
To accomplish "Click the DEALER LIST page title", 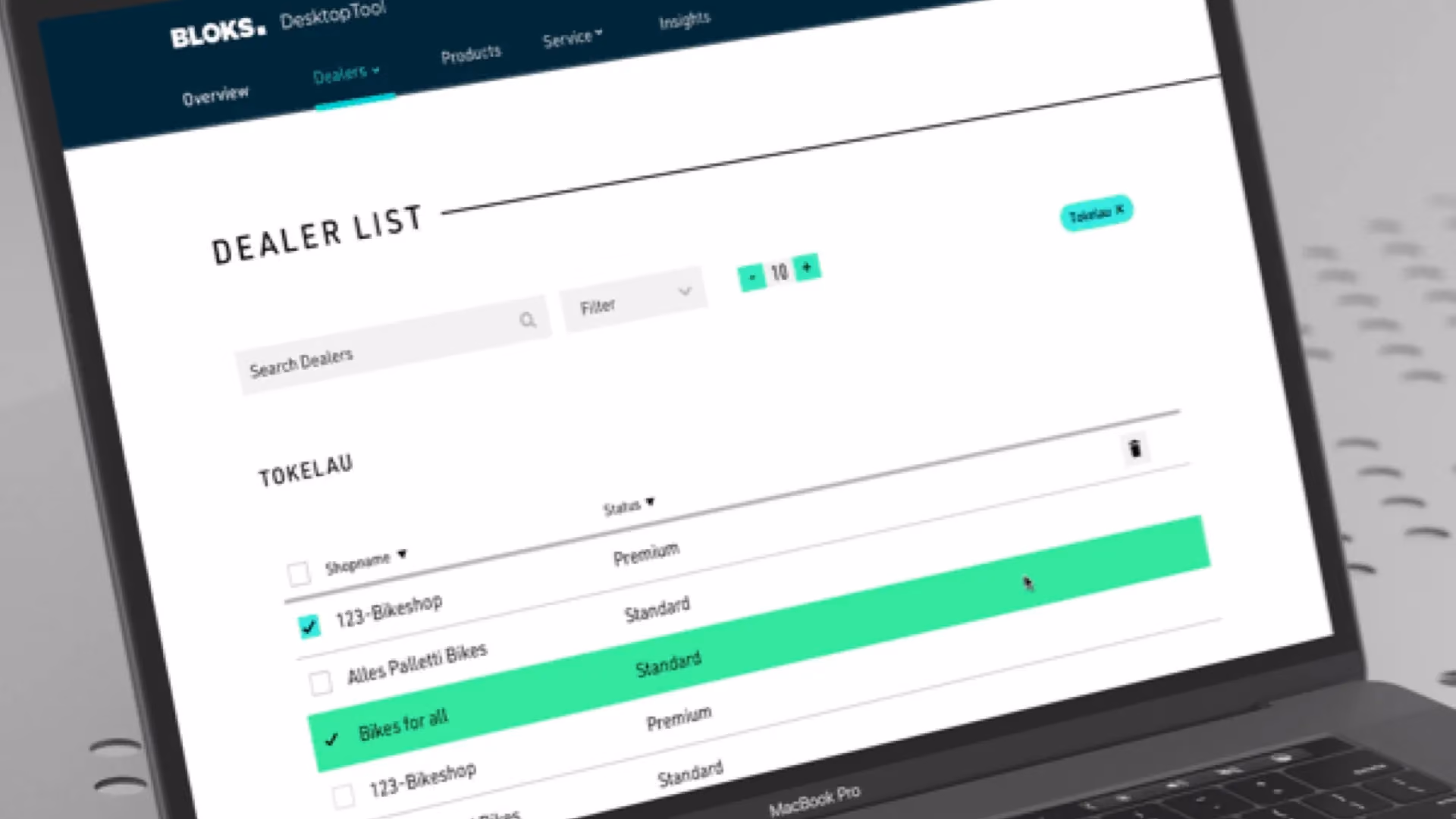I will pyautogui.click(x=317, y=236).
